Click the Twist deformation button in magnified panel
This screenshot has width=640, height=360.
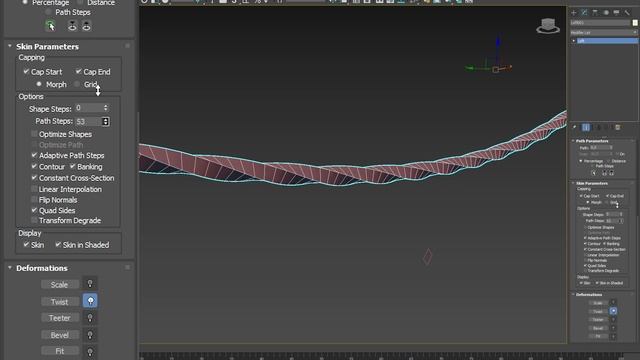point(60,302)
